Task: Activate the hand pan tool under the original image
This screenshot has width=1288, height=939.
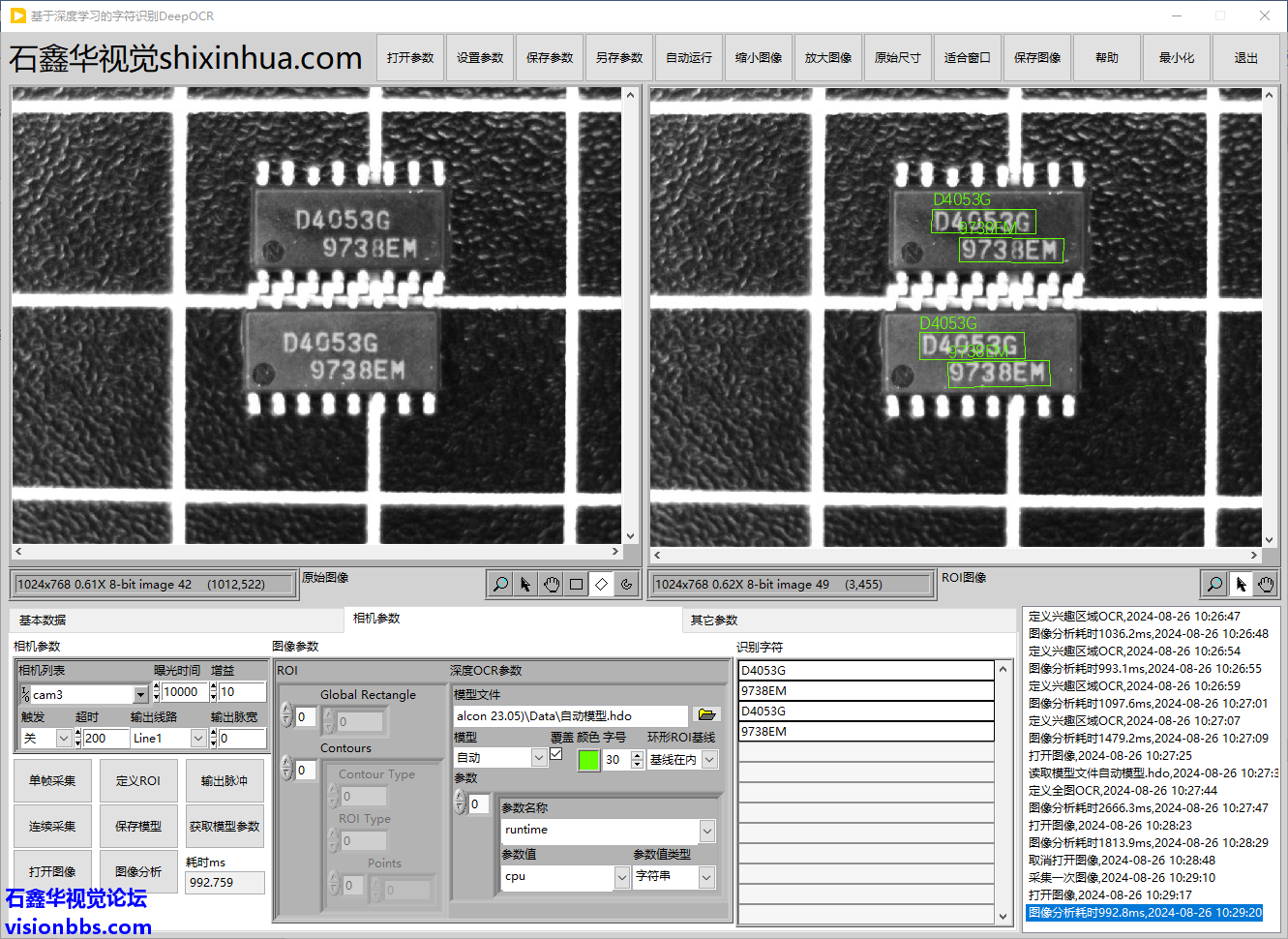Action: (x=551, y=584)
